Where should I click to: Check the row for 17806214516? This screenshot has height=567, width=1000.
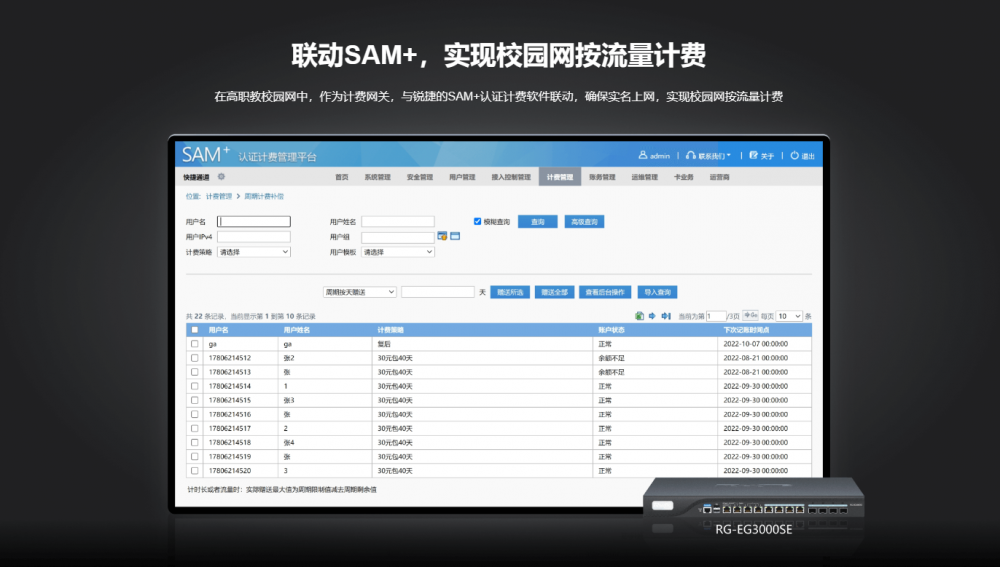pyautogui.click(x=195, y=414)
